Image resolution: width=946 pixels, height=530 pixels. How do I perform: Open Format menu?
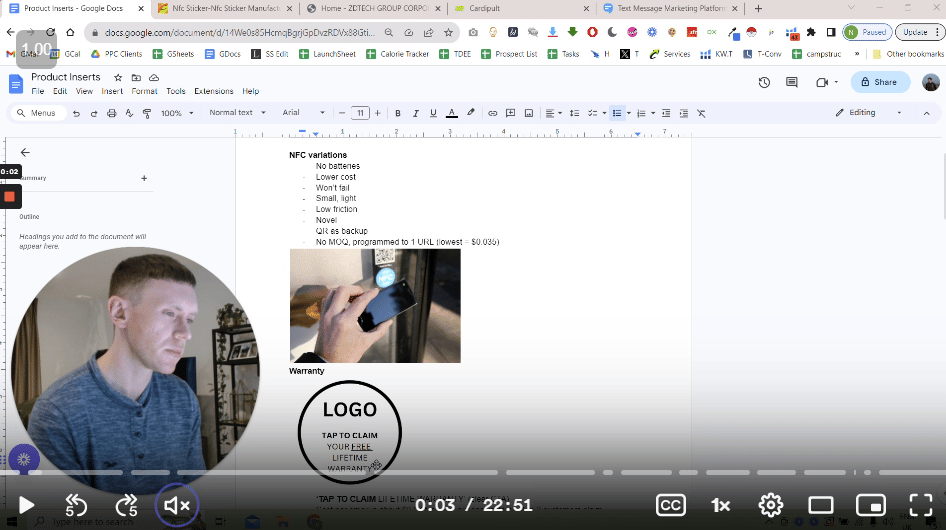(144, 91)
